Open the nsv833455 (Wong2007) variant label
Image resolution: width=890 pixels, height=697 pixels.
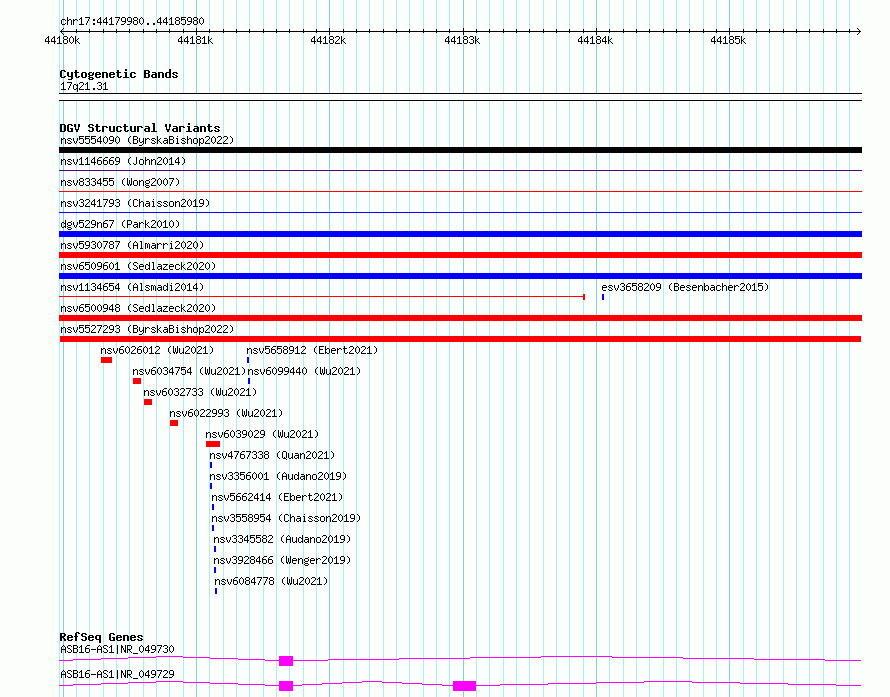click(x=120, y=182)
